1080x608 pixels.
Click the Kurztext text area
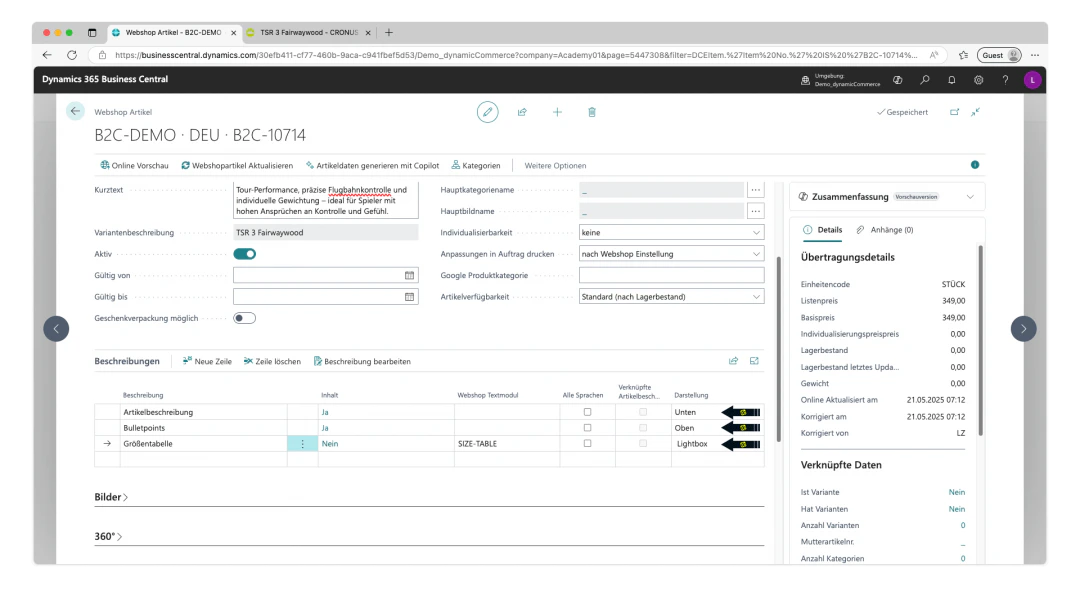coord(326,200)
